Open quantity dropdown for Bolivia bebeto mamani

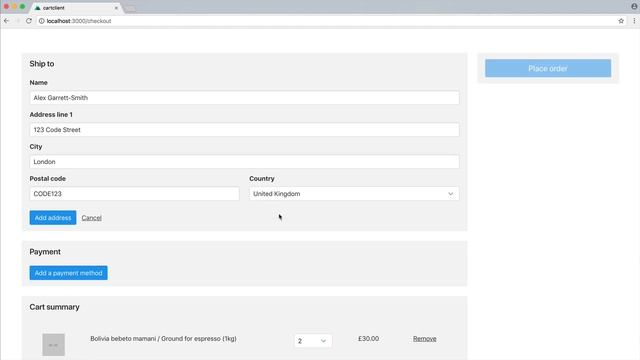click(313, 341)
